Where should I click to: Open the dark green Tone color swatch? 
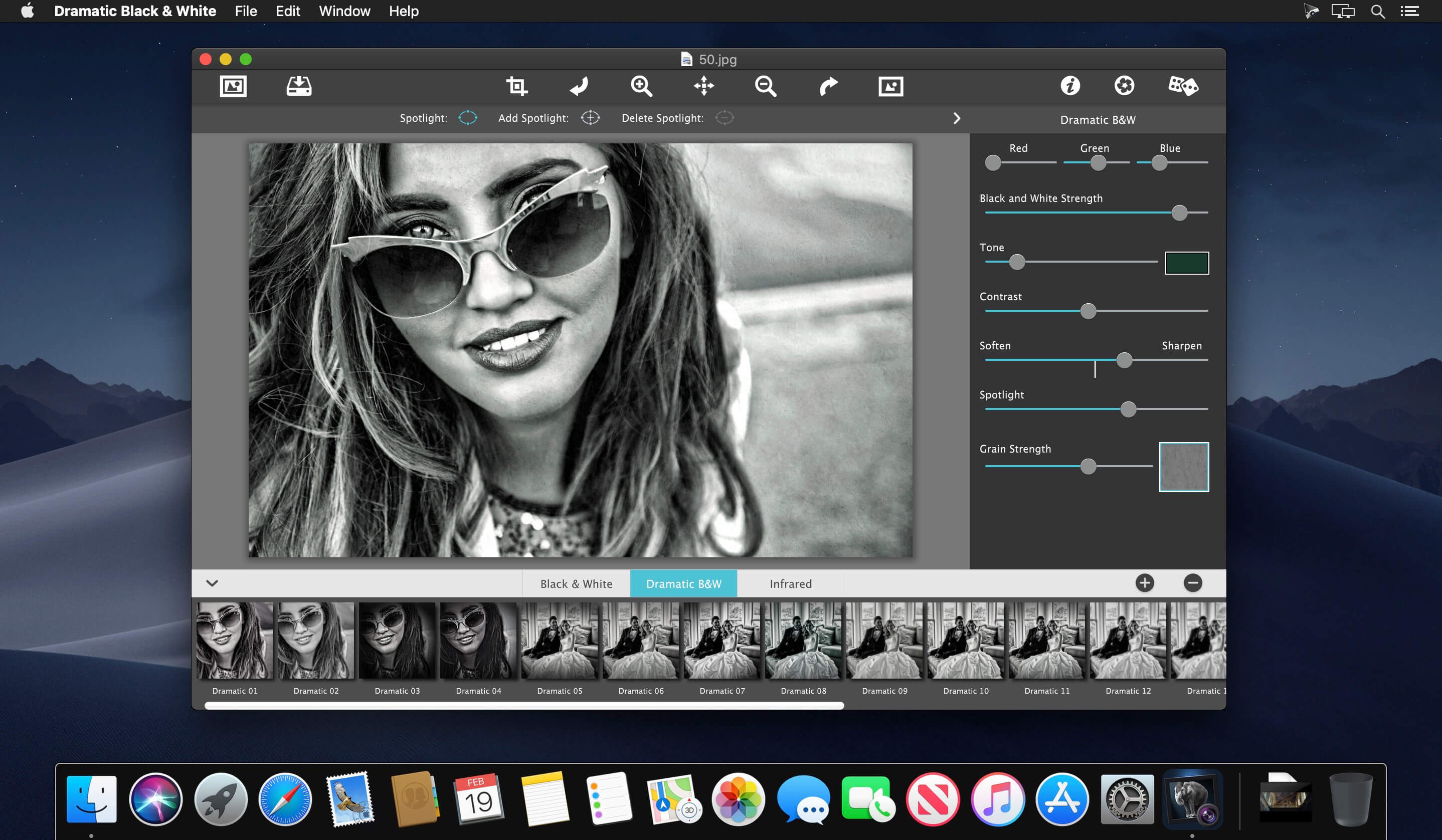coord(1187,263)
